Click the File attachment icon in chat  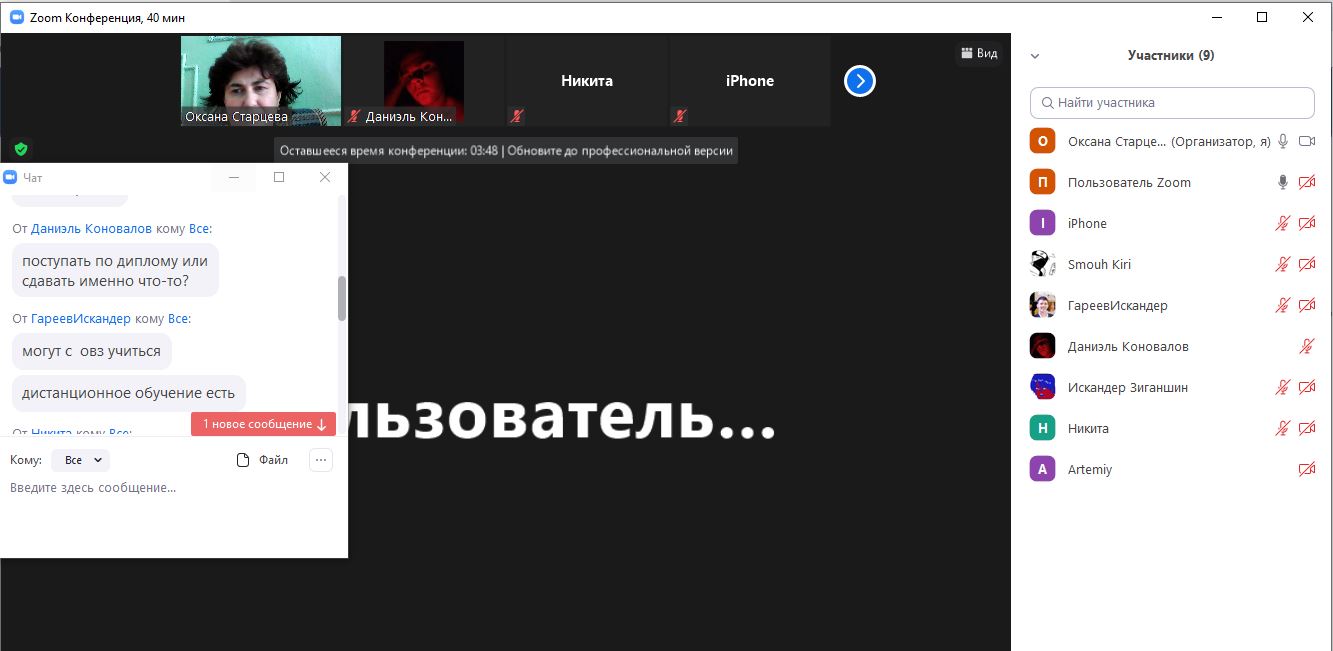[x=243, y=460]
